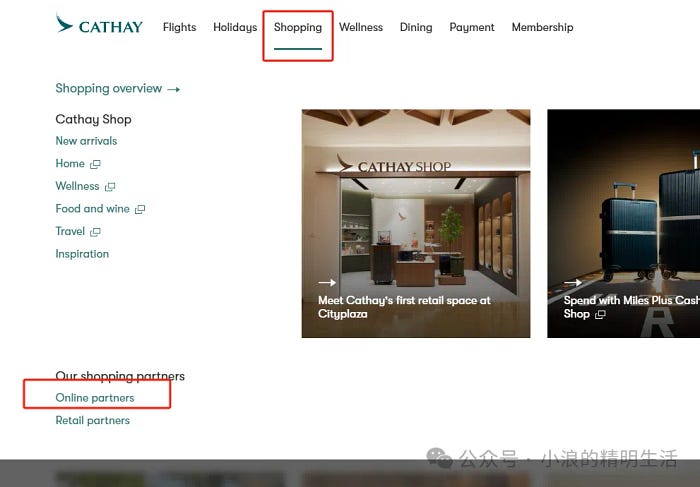Open Online partners link
The width and height of the screenshot is (700, 487).
click(x=95, y=398)
